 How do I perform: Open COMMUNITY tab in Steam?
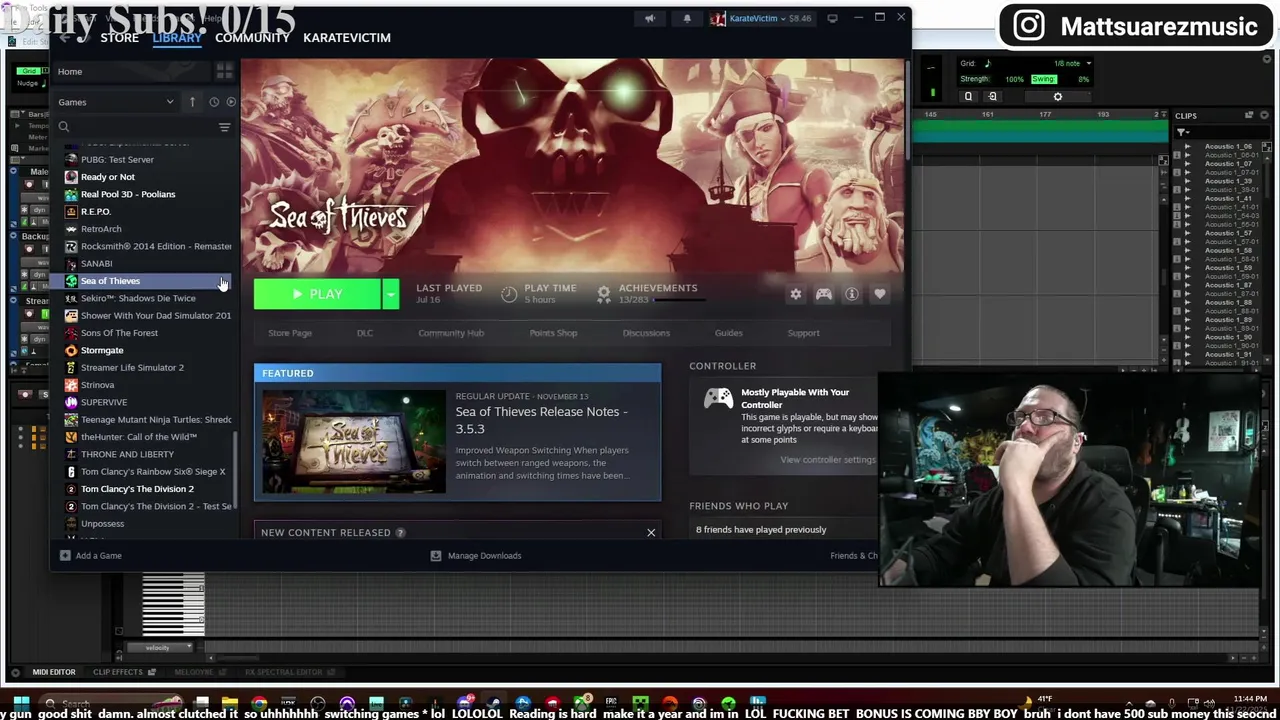(x=252, y=37)
